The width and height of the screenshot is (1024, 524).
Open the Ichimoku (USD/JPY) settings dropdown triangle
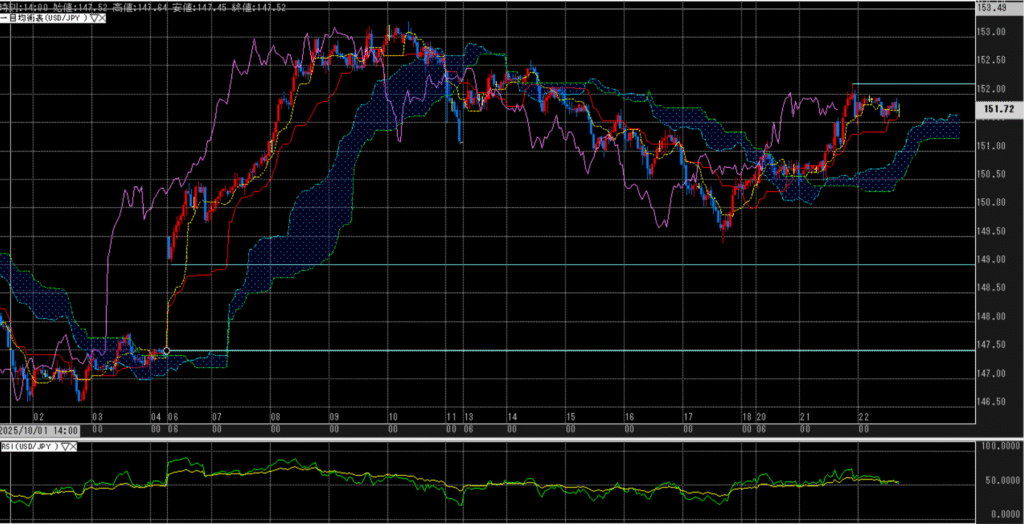click(x=93, y=18)
